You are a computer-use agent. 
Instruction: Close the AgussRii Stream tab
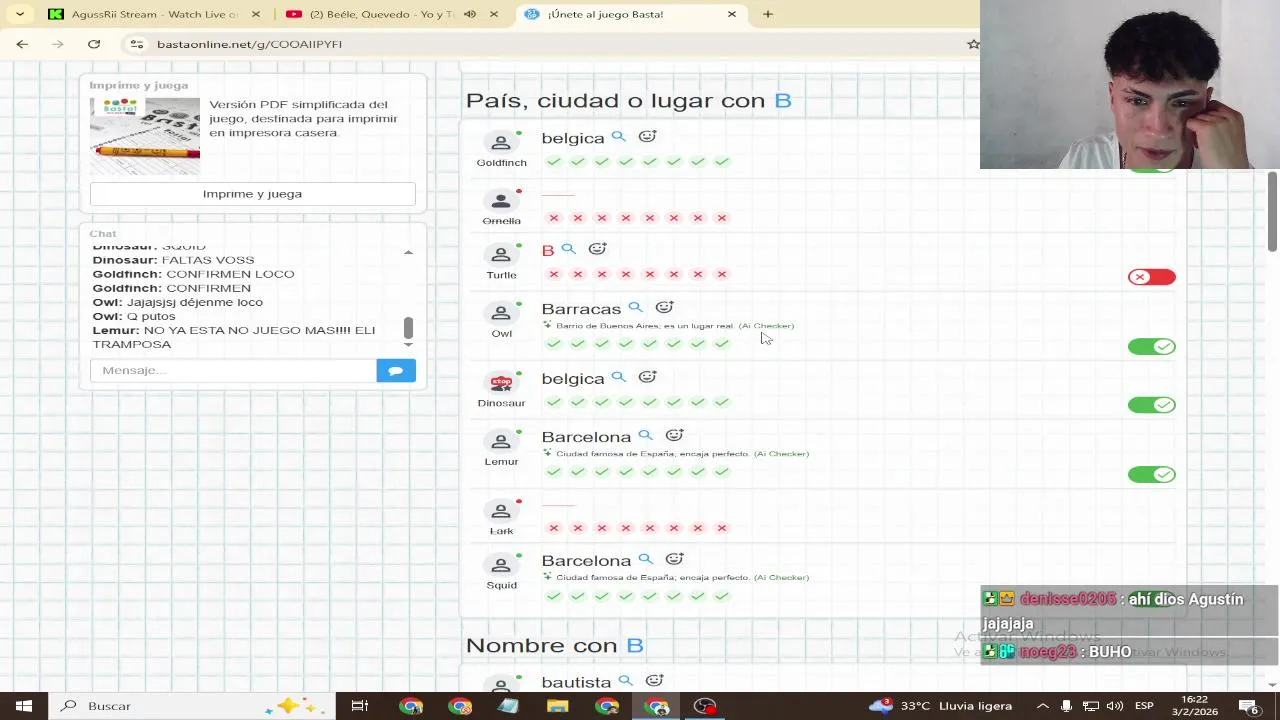[256, 14]
